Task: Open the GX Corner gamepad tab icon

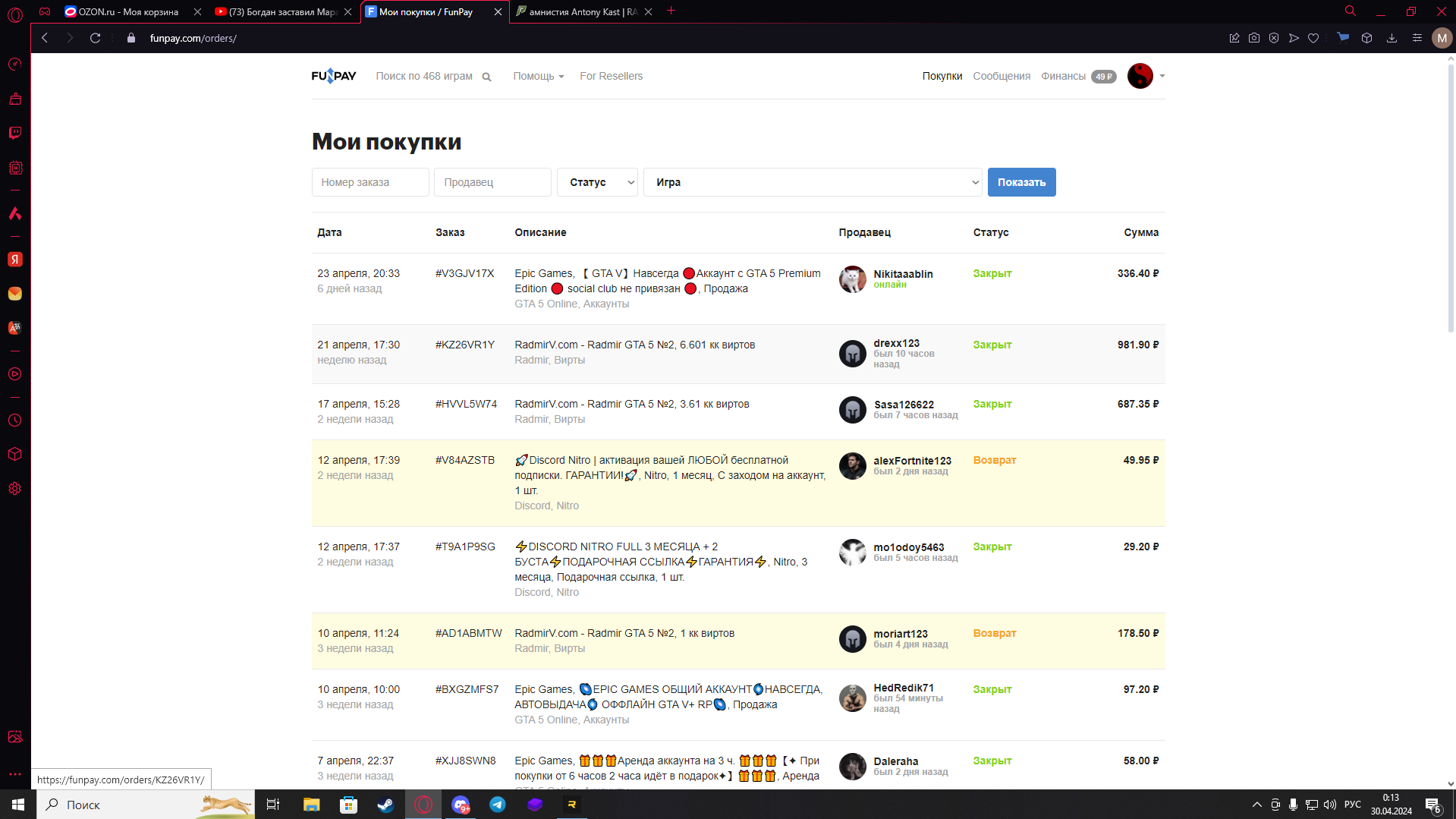Action: [45, 11]
